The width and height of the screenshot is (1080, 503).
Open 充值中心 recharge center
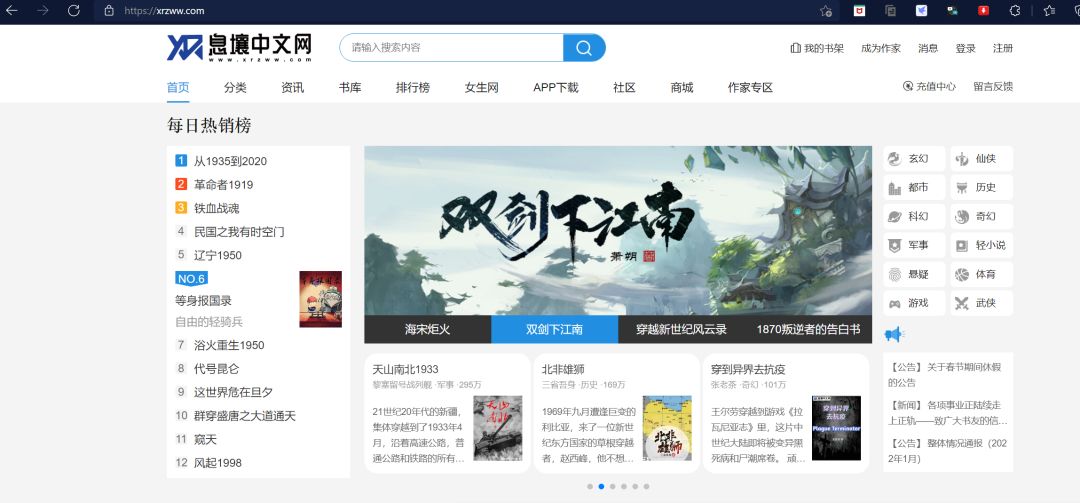tap(929, 86)
